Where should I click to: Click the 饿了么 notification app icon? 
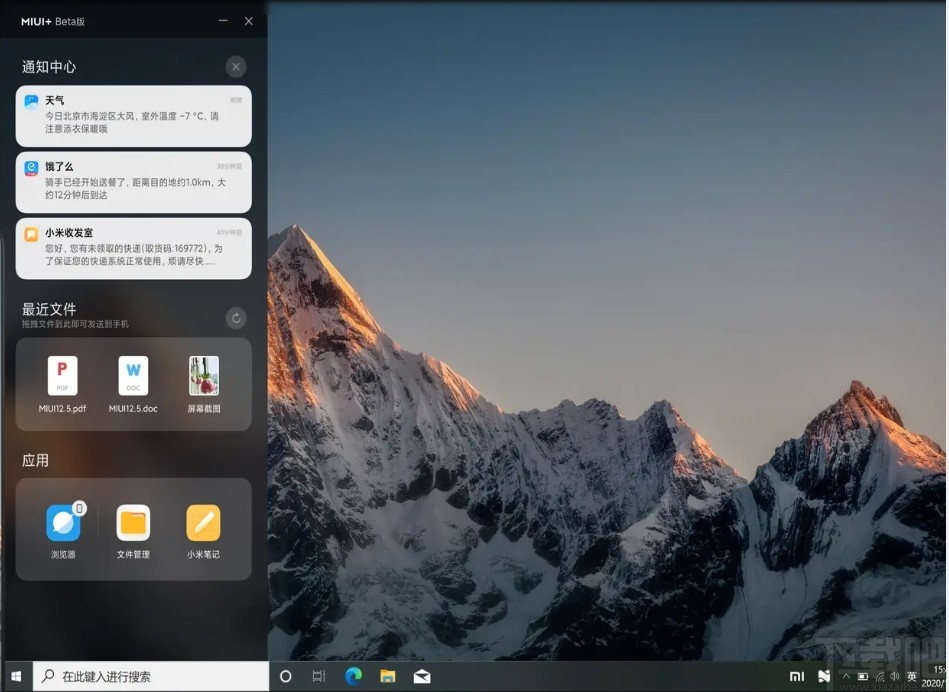31,166
